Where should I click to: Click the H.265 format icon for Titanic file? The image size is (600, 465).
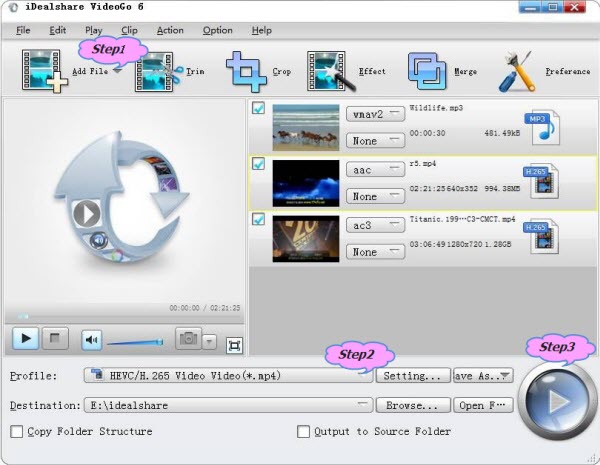(541, 236)
